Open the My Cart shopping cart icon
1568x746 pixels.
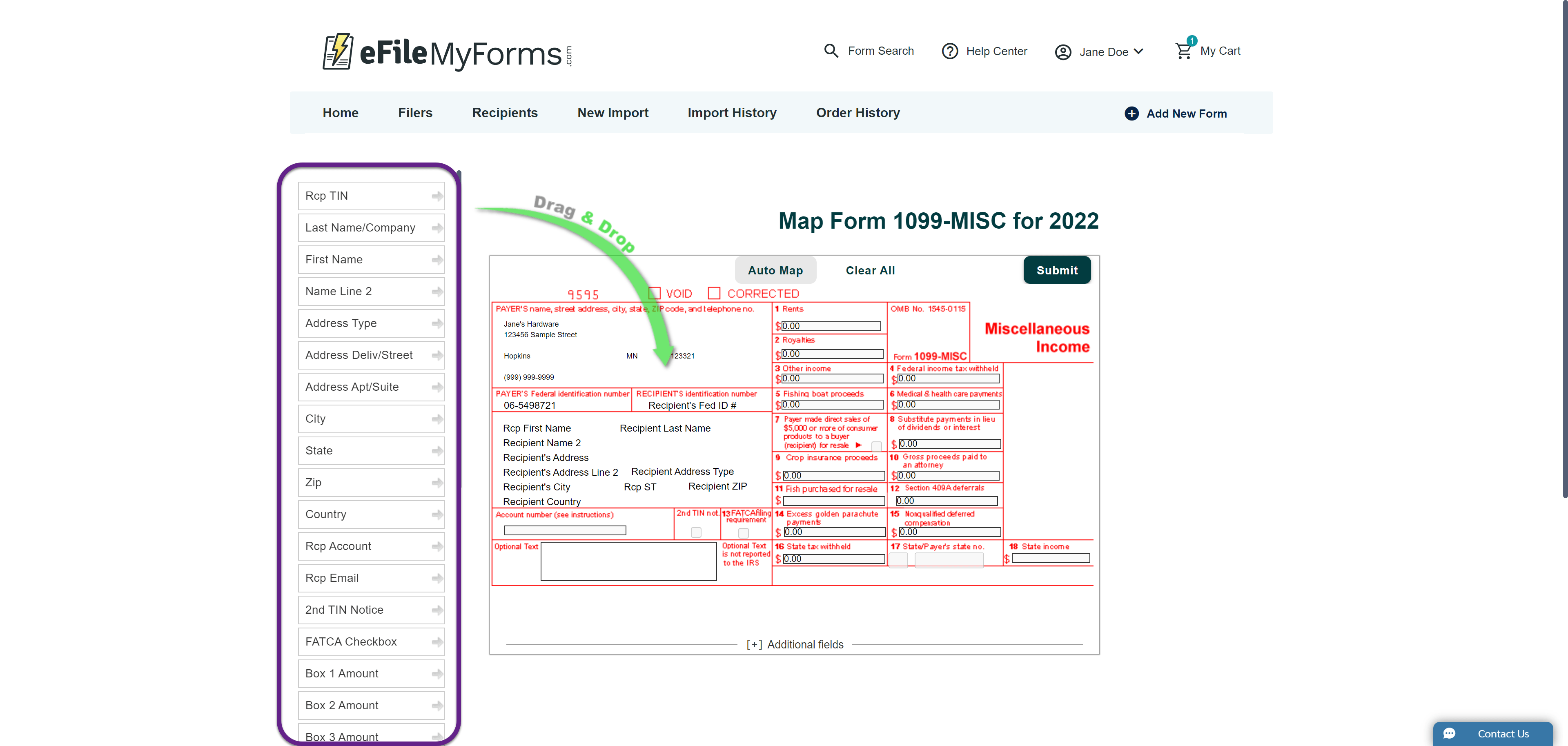(x=1183, y=51)
